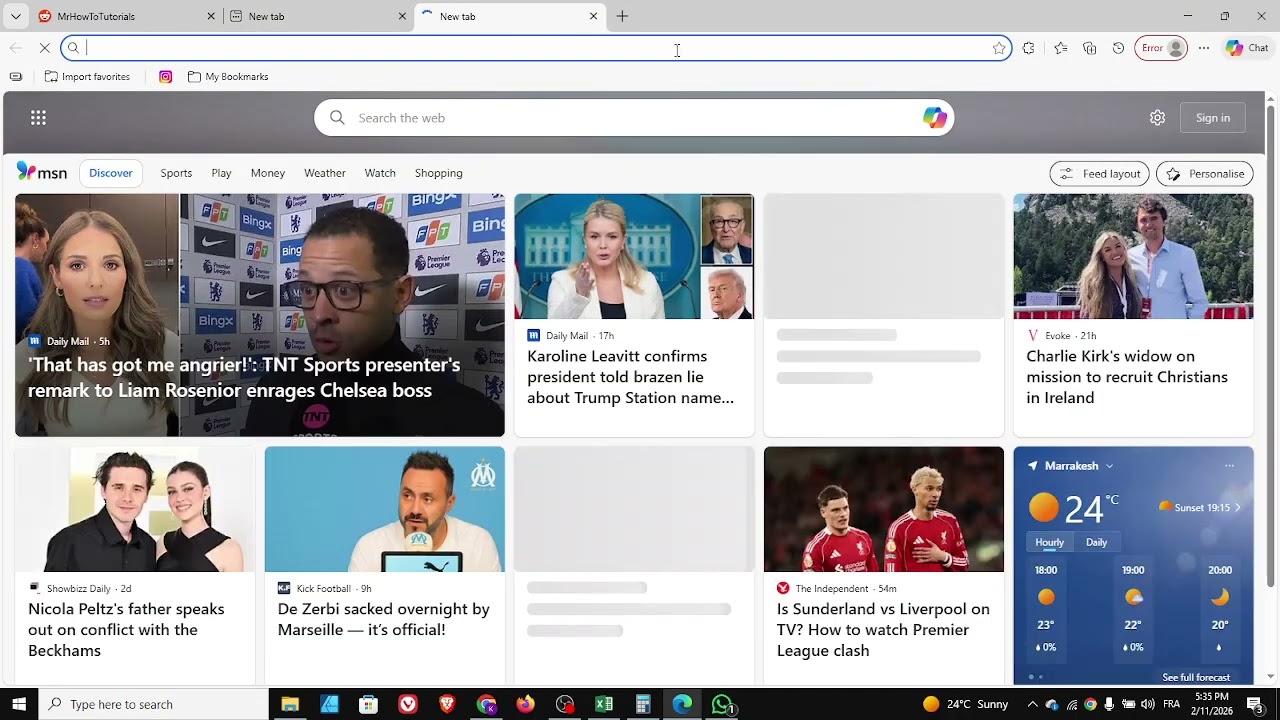Open the Windows Start menu
Viewport: 1280px width, 720px height.
[18, 704]
